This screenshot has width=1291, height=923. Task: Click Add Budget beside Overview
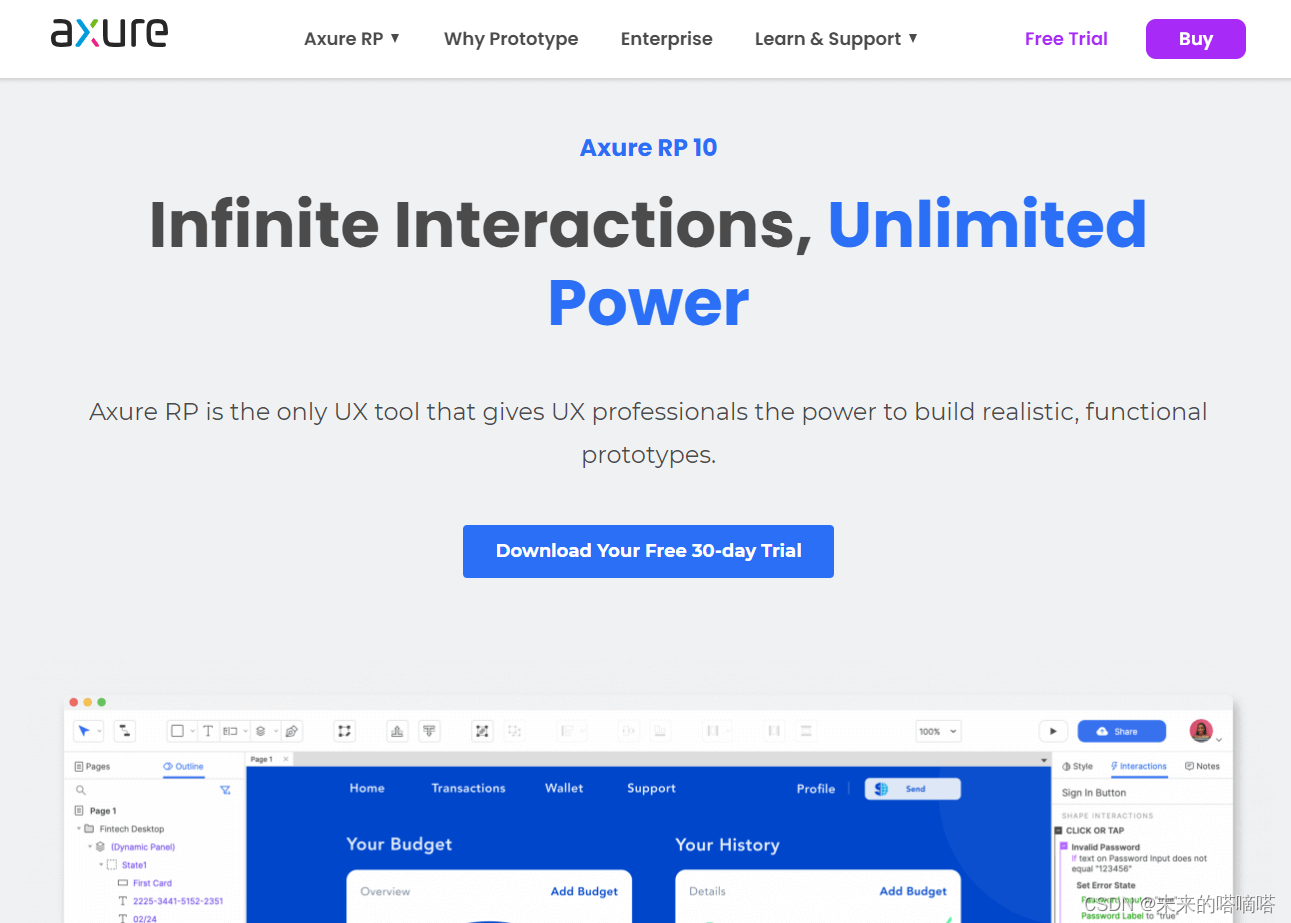(584, 891)
